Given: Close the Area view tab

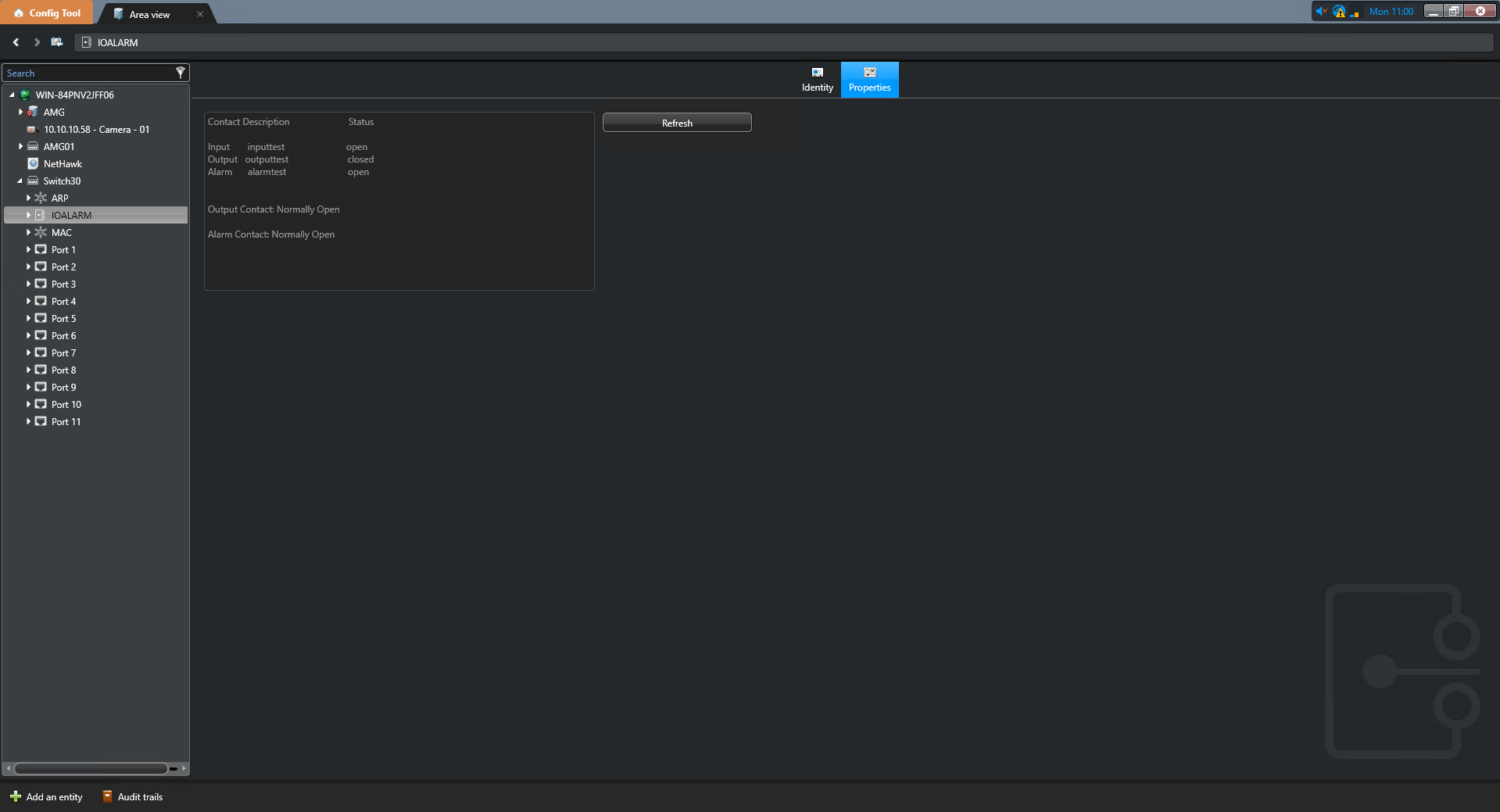Looking at the screenshot, I should (x=200, y=14).
